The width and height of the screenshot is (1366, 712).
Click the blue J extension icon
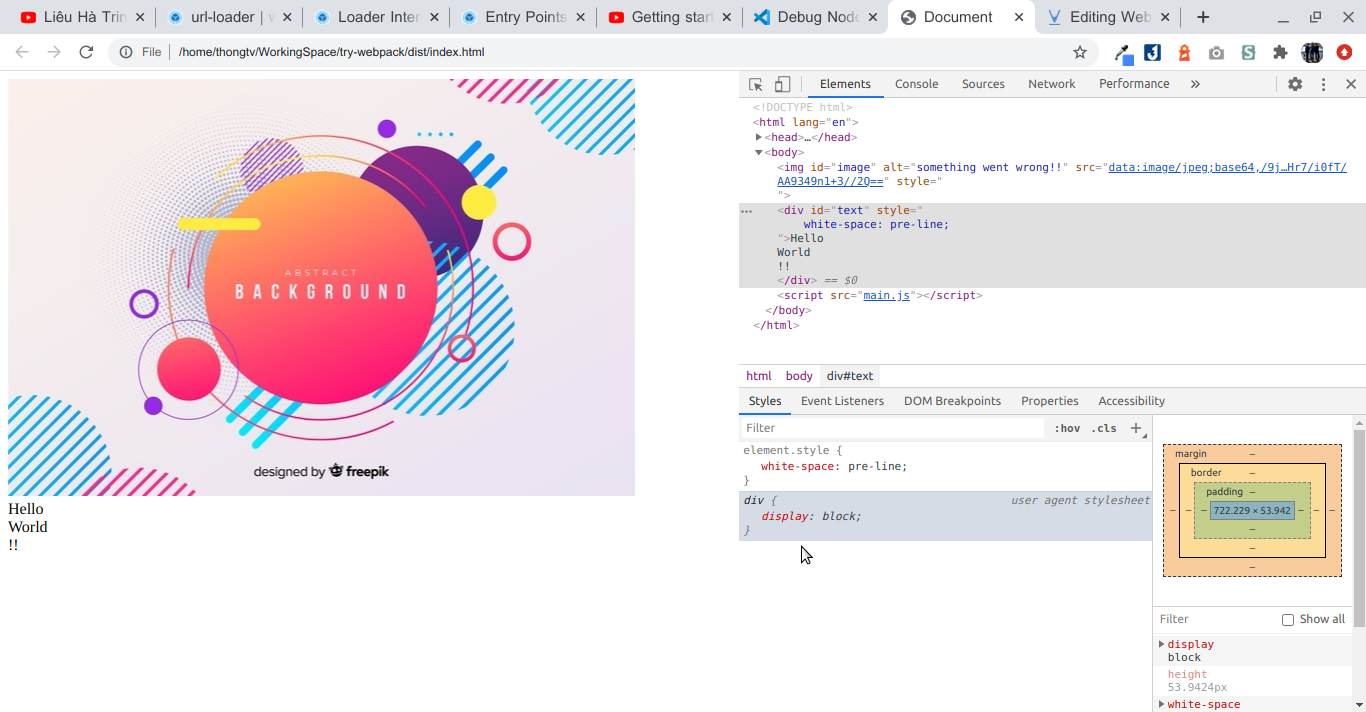click(1153, 53)
